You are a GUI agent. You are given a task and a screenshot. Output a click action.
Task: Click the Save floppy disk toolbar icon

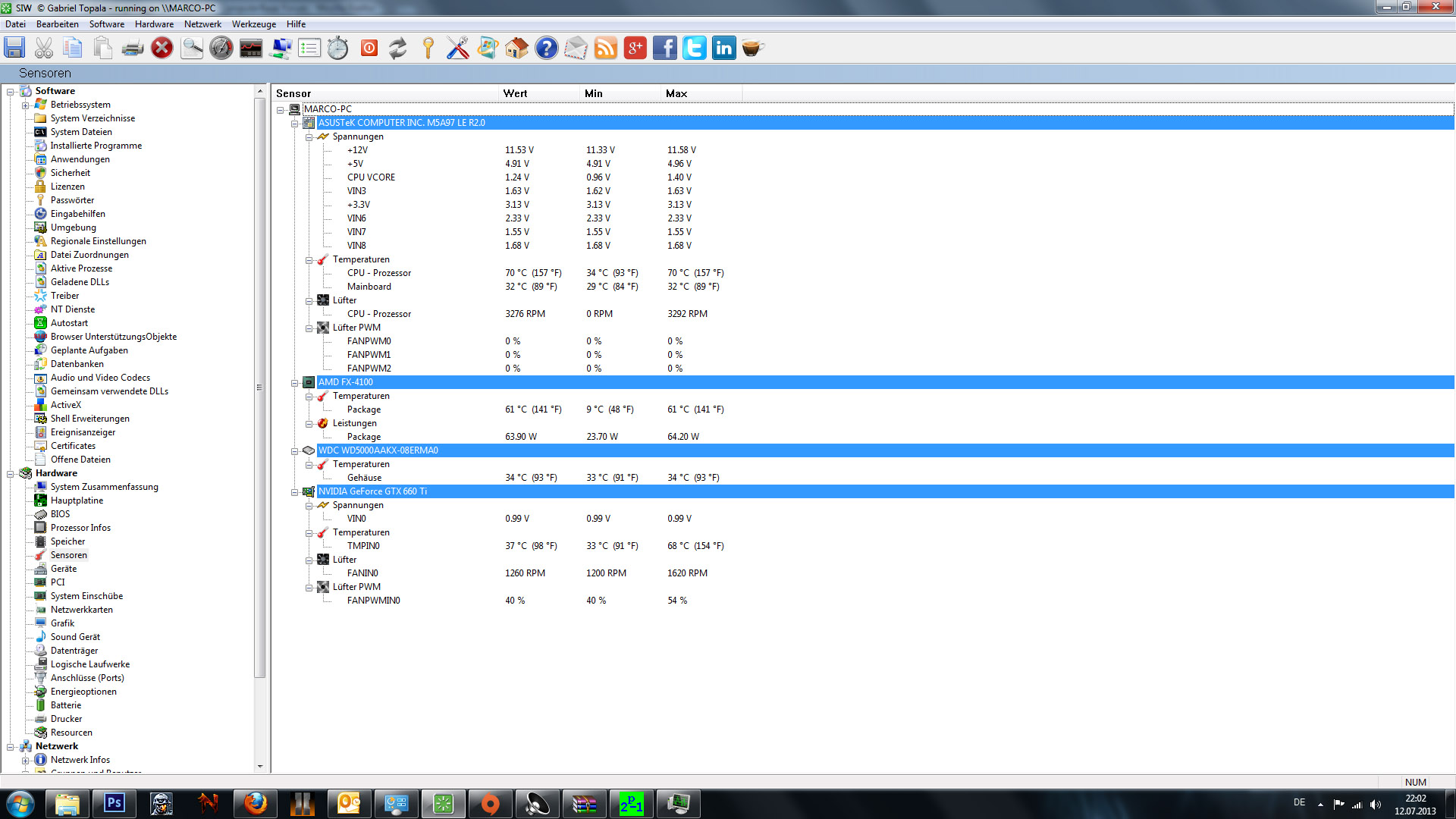coord(14,49)
